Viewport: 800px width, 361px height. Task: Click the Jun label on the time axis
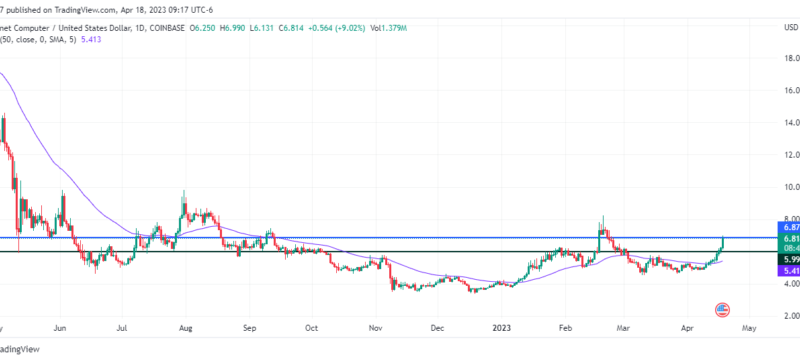[60, 327]
